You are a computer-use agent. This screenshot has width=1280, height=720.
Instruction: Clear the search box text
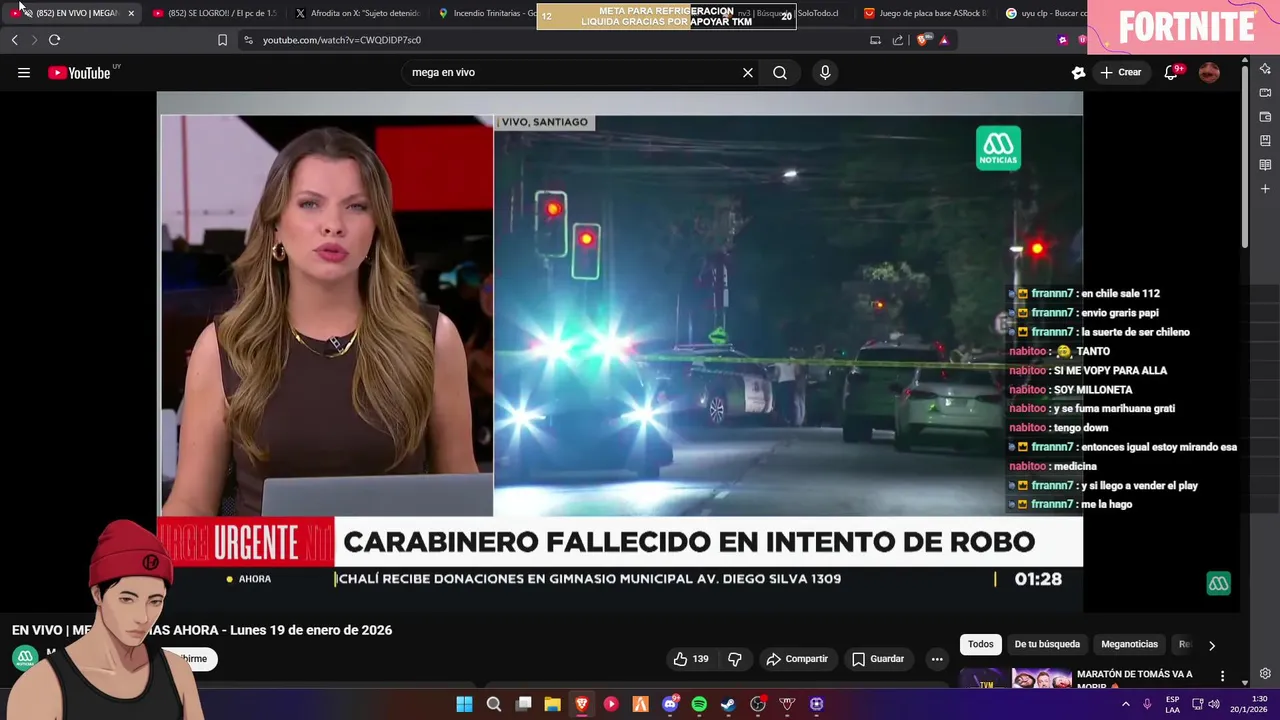747,72
